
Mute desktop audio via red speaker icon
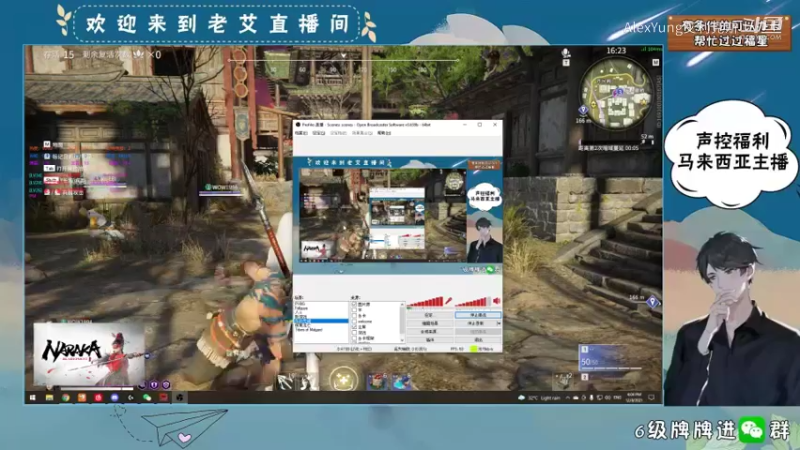[496, 301]
